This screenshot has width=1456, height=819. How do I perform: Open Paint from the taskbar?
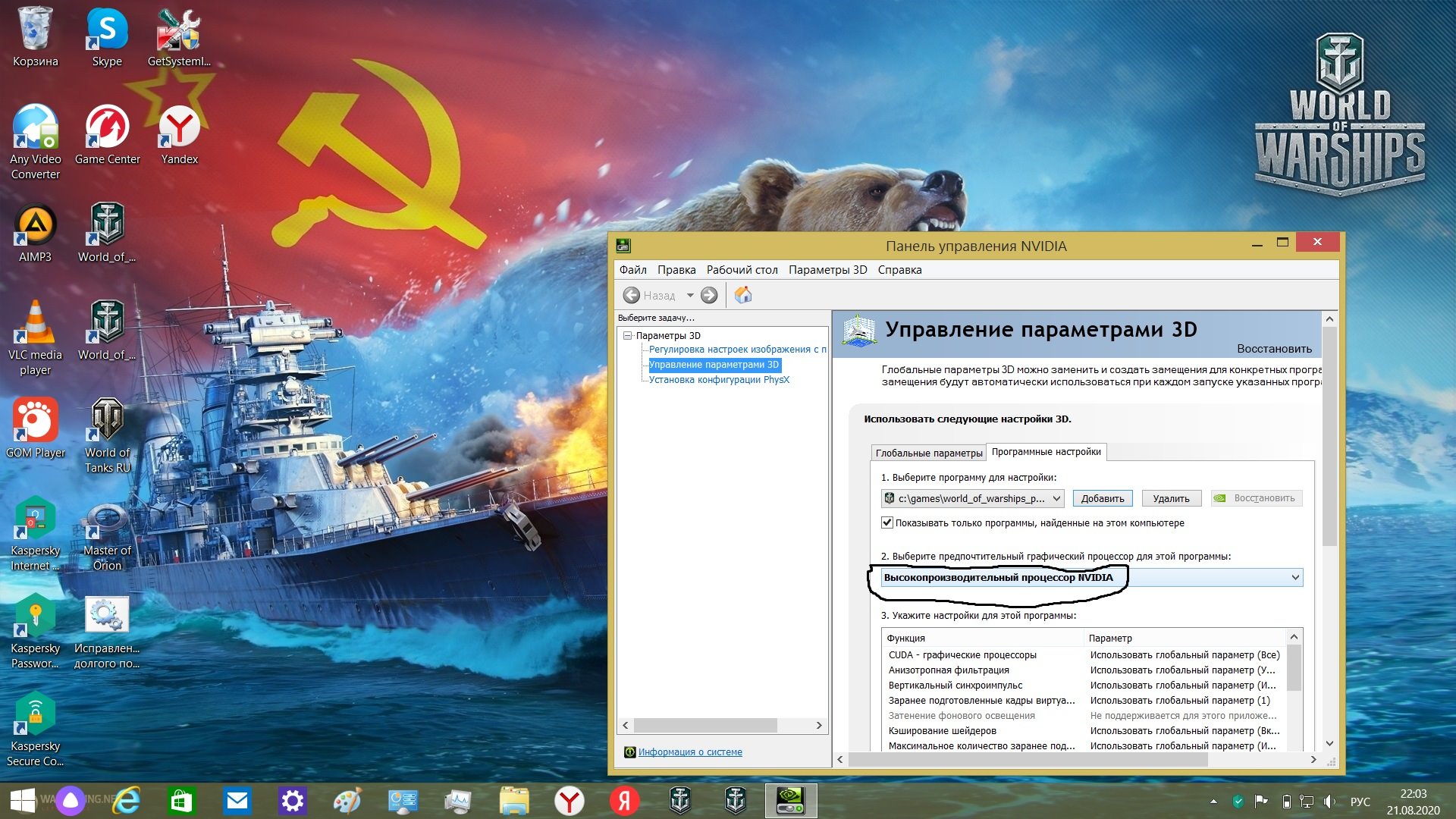[347, 801]
